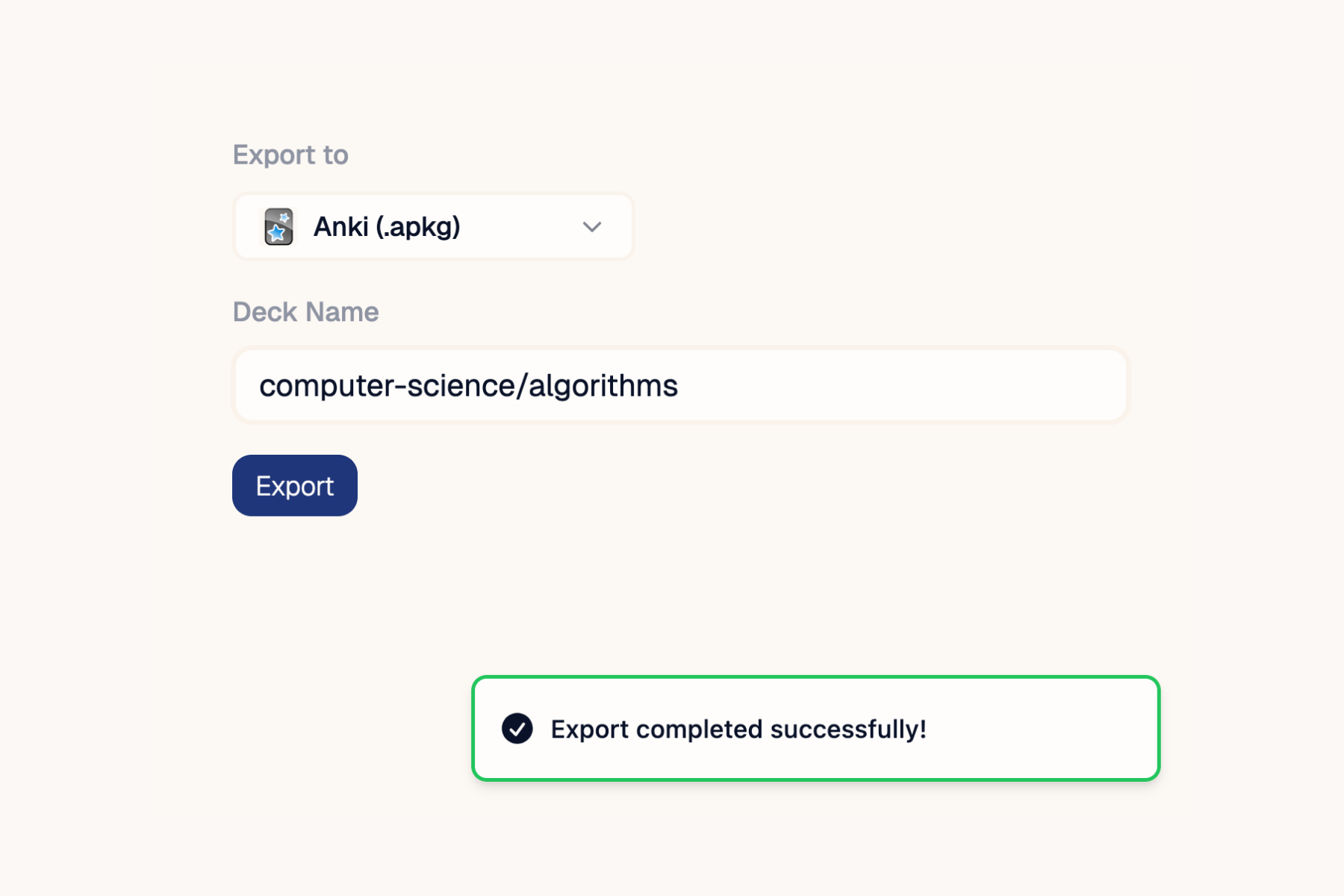Click the word "algorithms" in the deck name
The height and width of the screenshot is (896, 1344).
coord(603,386)
